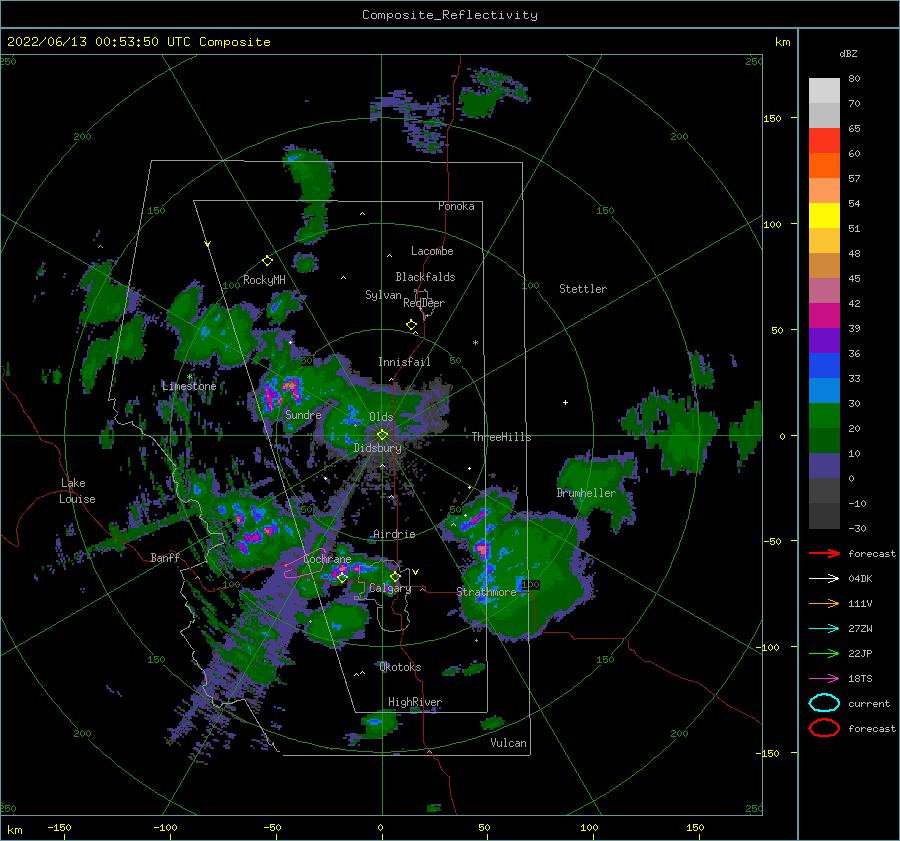
Task: Click the Cochrane label
Action: [x=327, y=559]
